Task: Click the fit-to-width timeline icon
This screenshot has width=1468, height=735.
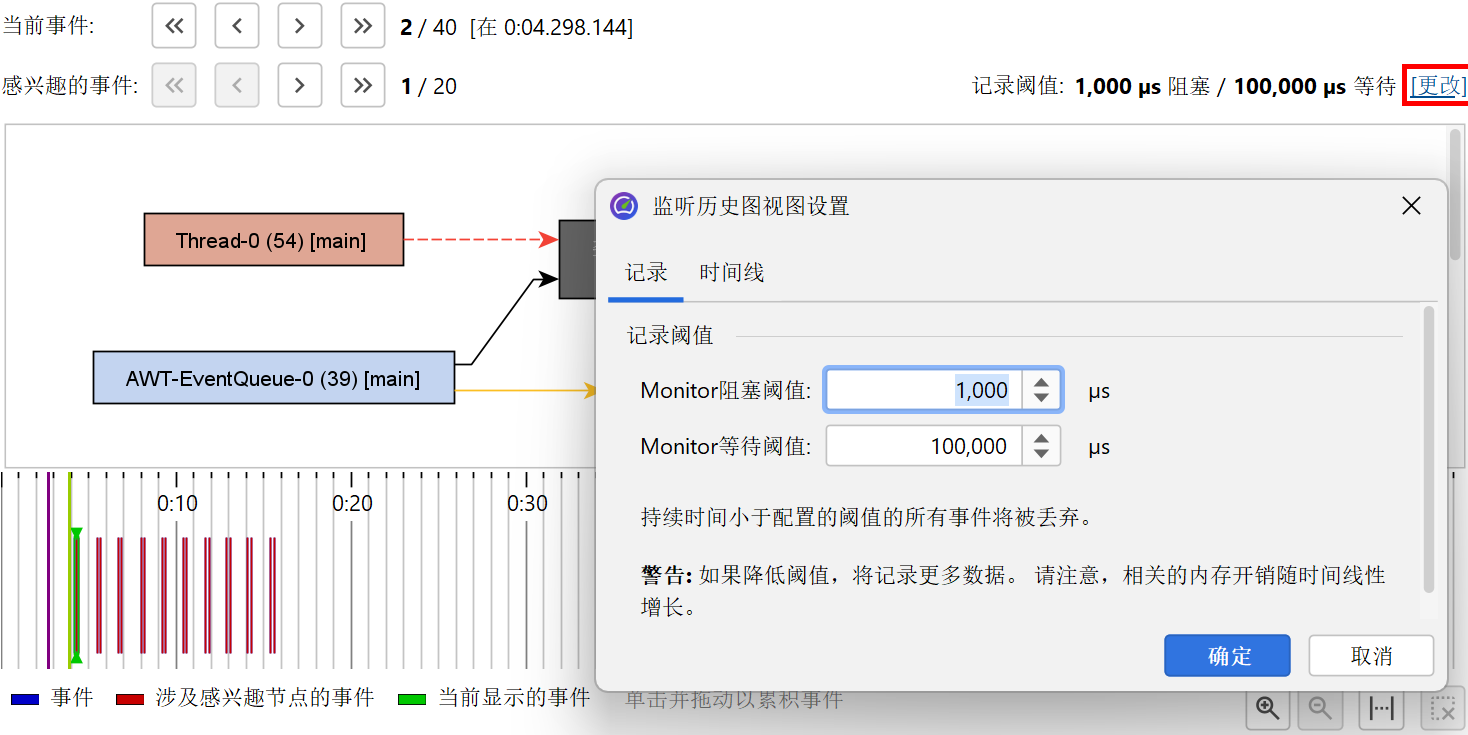Action: 1381,709
